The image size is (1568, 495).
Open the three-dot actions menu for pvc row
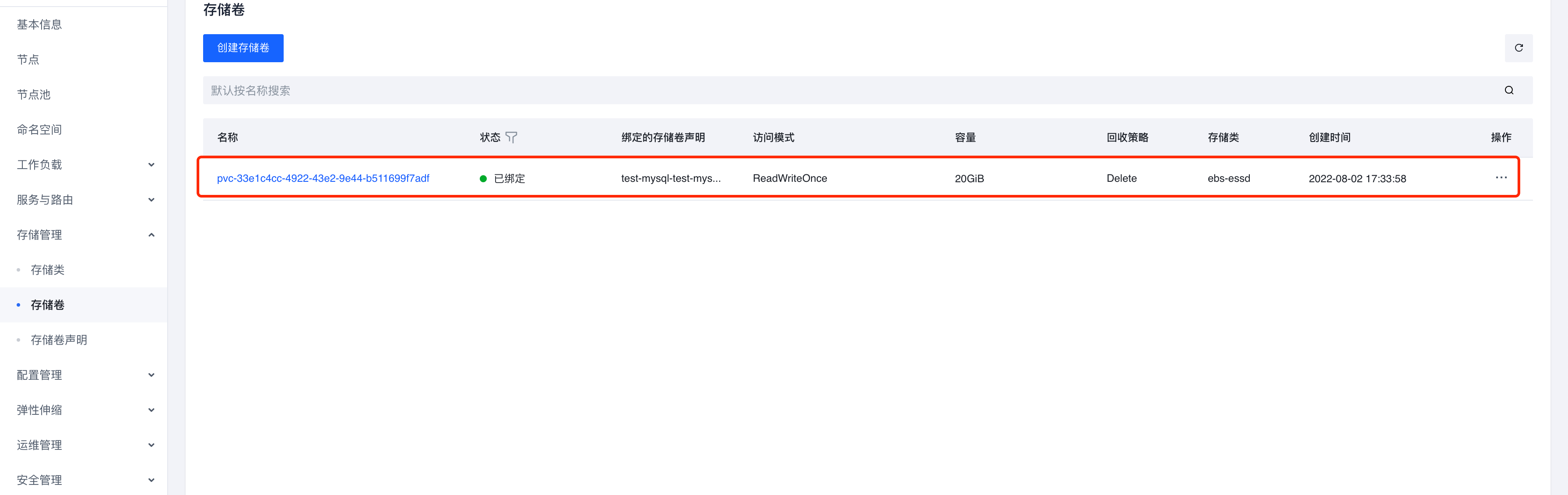1501,178
